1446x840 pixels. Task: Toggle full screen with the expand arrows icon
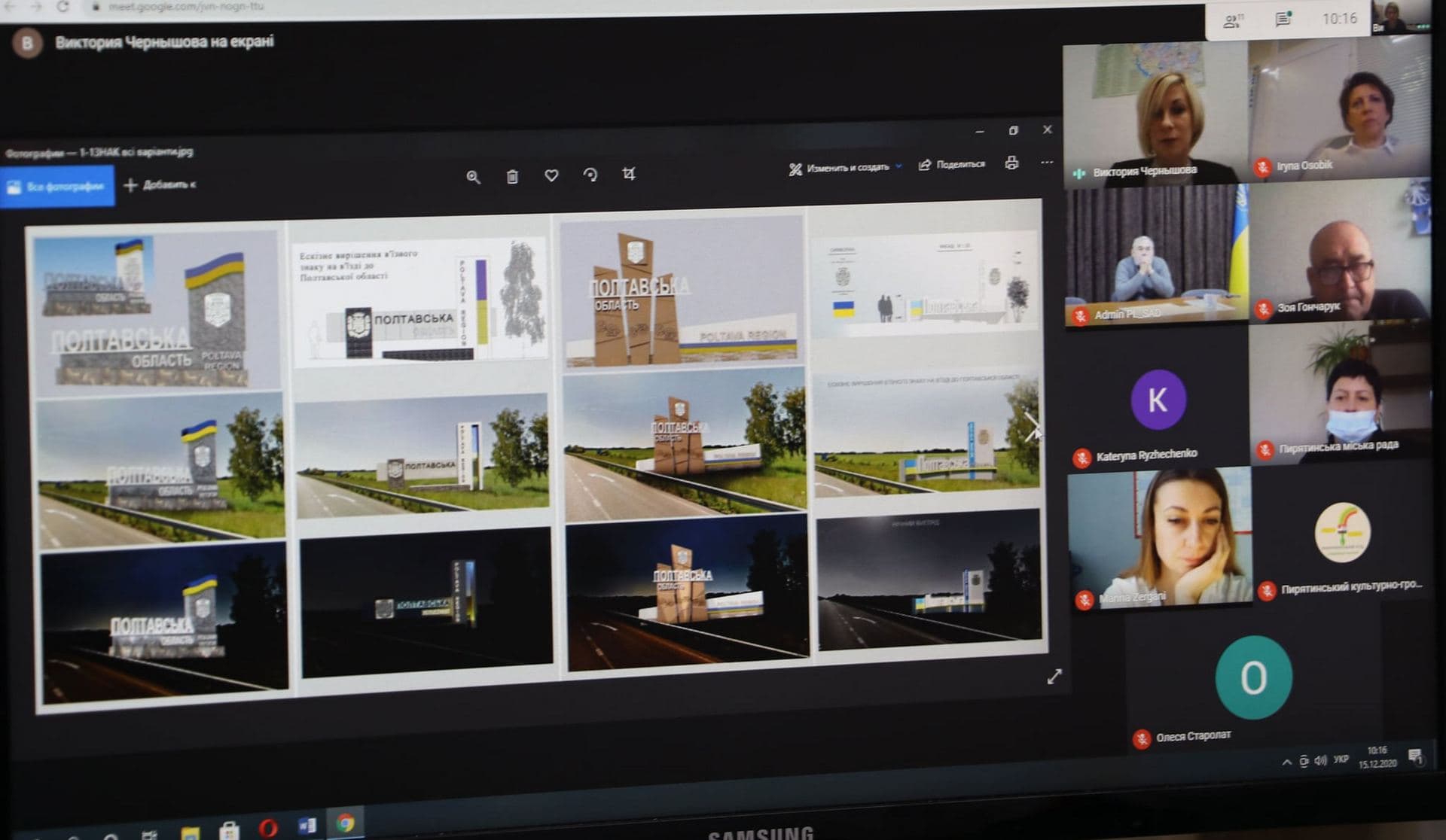(x=1054, y=676)
